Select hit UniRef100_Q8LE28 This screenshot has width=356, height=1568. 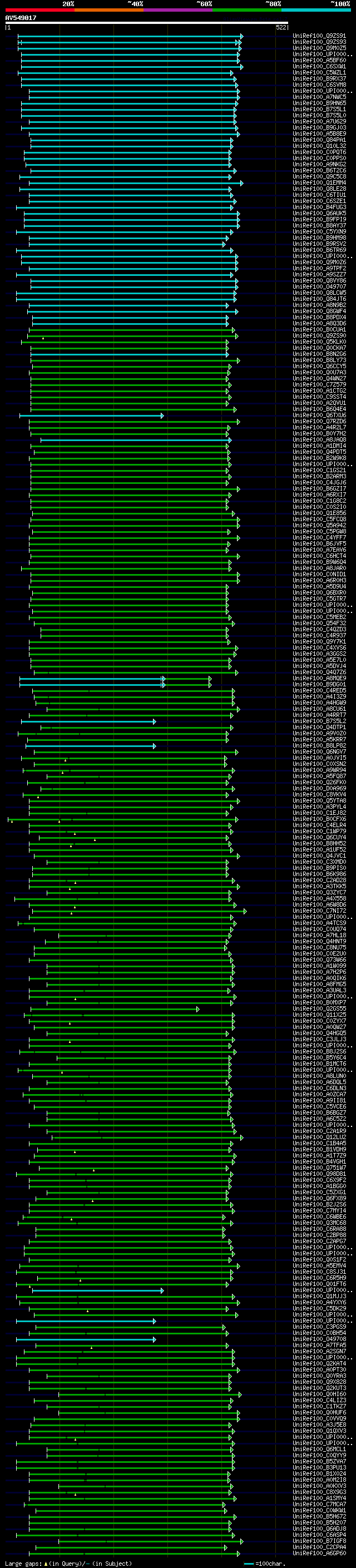coord(319,189)
